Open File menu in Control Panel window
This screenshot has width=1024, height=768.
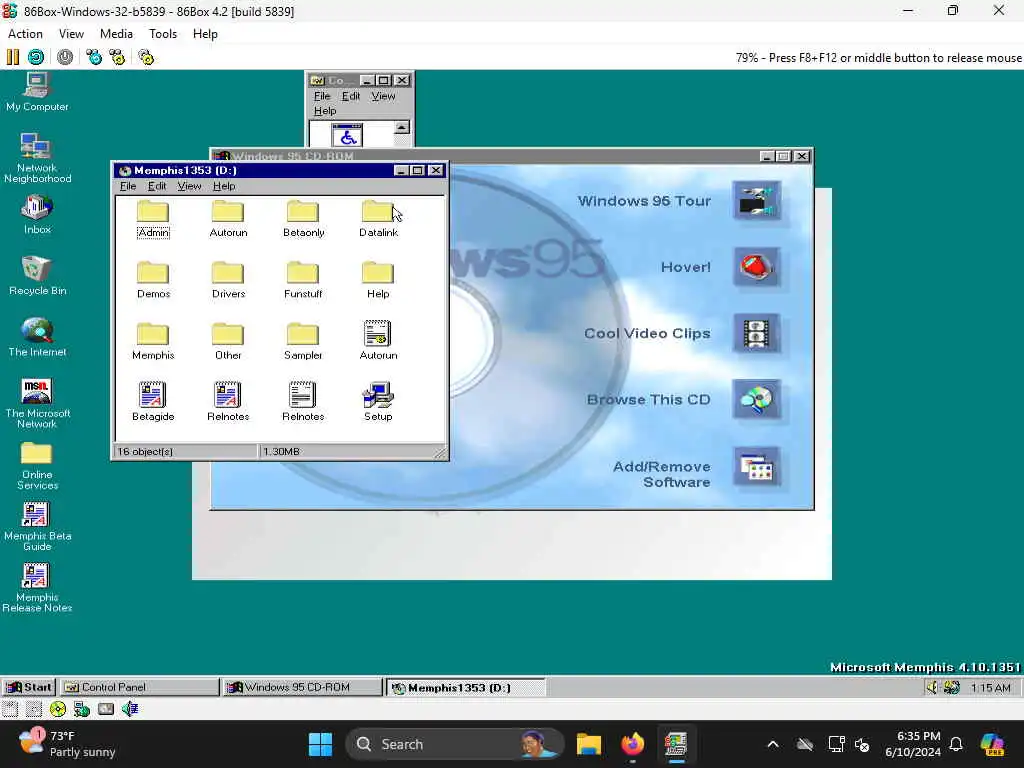click(322, 96)
